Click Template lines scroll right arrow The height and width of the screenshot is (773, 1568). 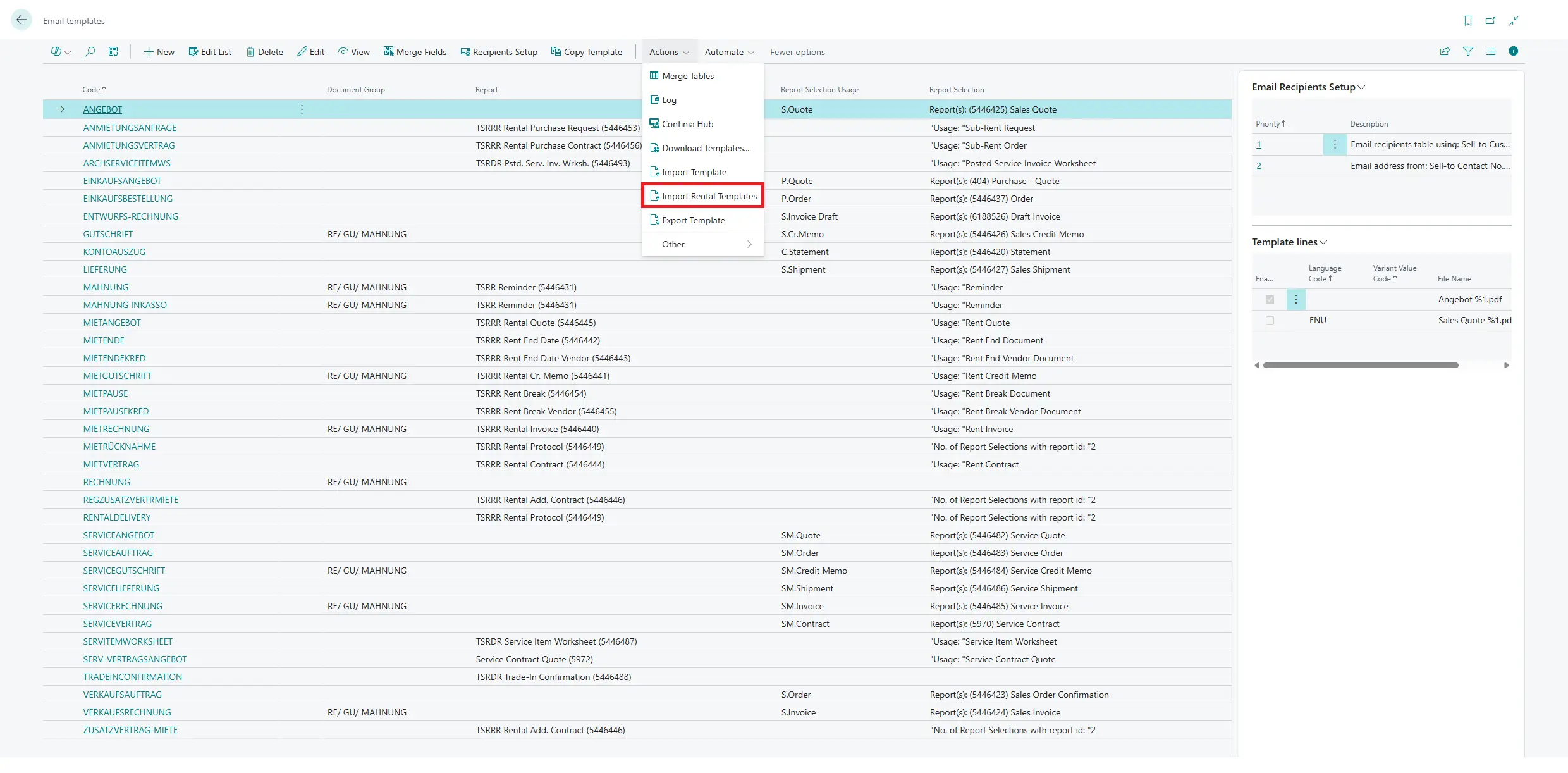click(1507, 365)
